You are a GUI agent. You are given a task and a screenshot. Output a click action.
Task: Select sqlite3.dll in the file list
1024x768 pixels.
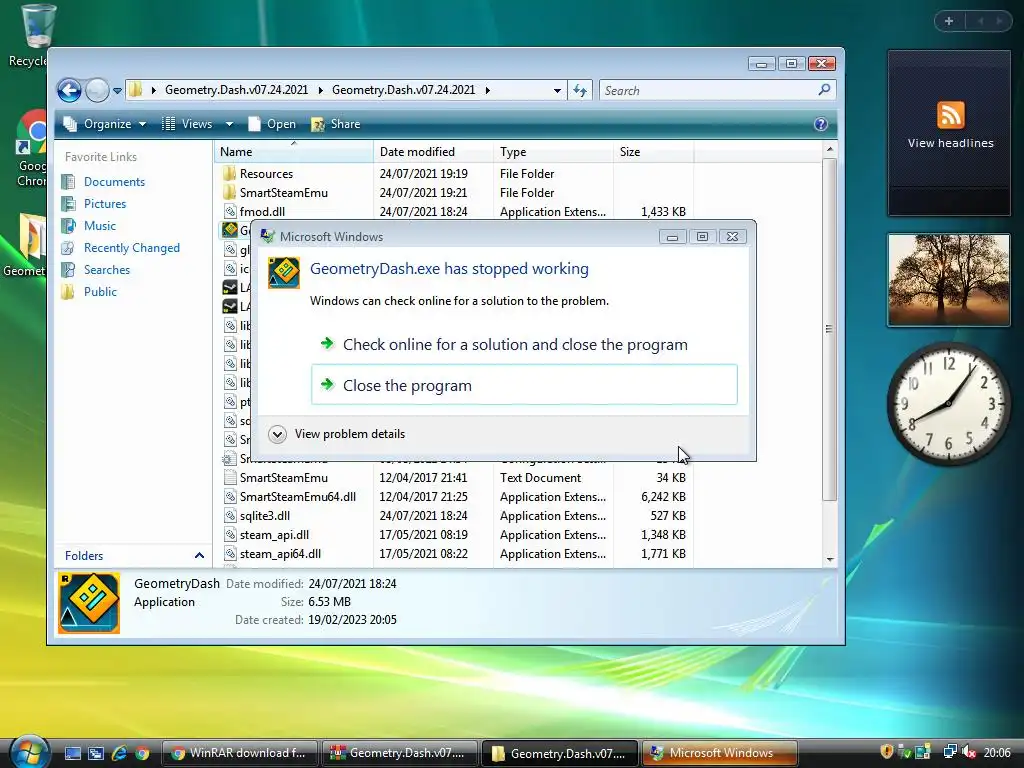pyautogui.click(x=264, y=516)
